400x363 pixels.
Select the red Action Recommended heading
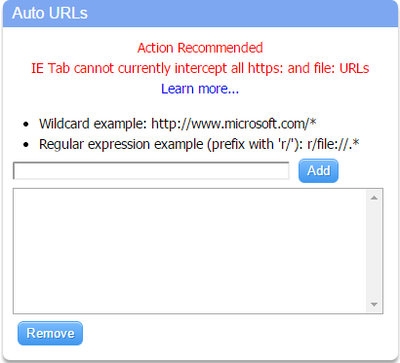(200, 48)
